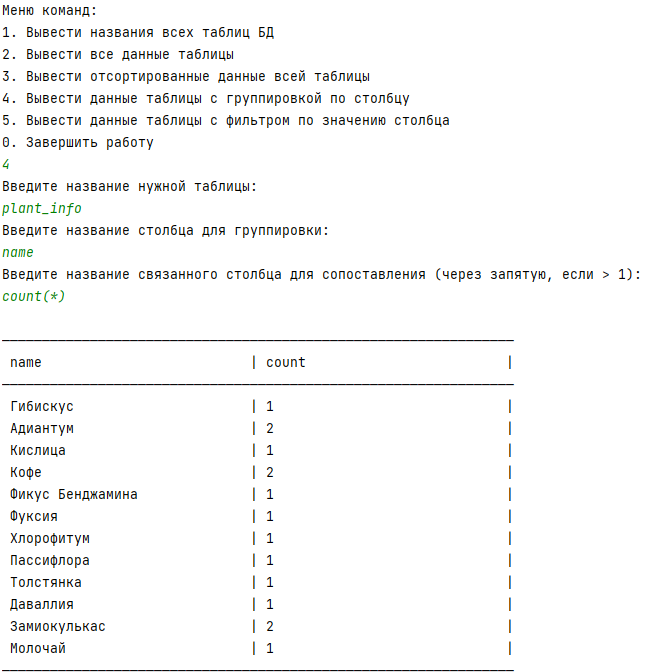Click menu option 1 listing all DB tables
647x672 pixels.
(138, 33)
